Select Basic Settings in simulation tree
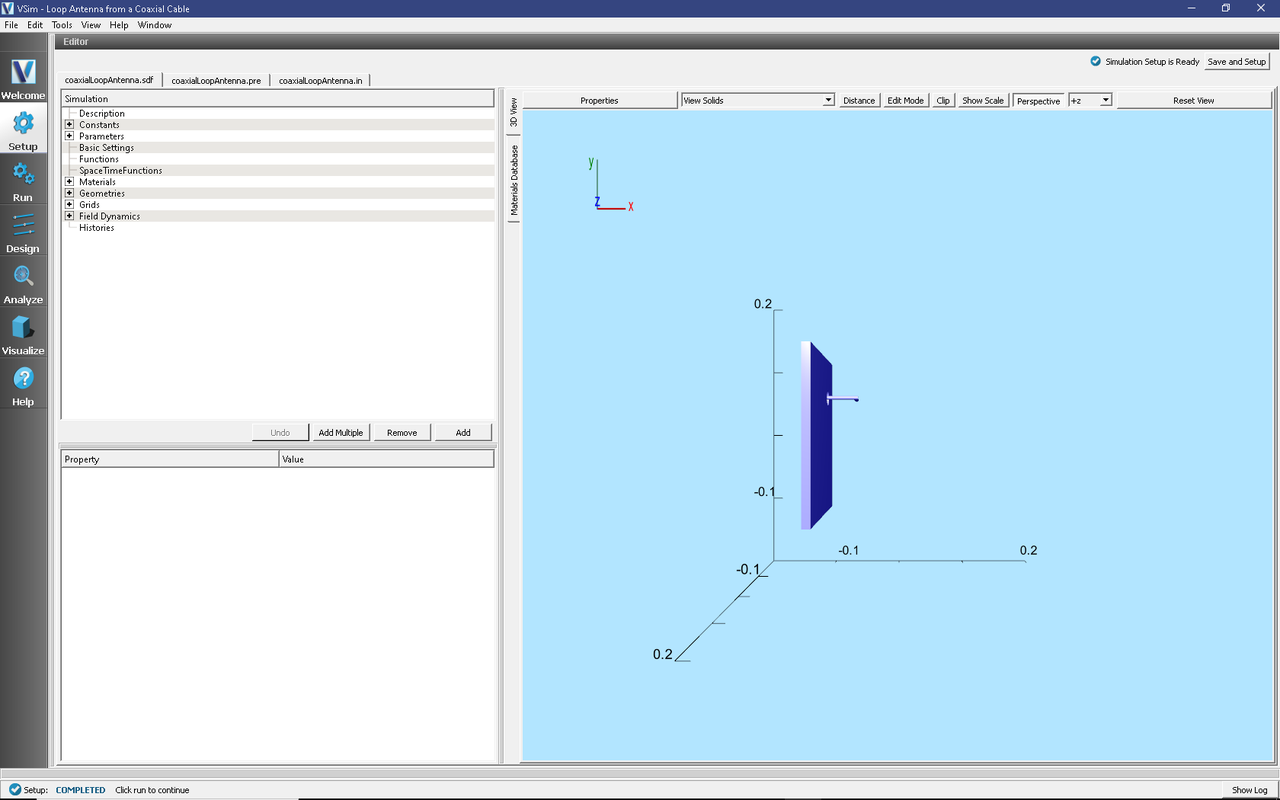The height and width of the screenshot is (800, 1280). (106, 148)
